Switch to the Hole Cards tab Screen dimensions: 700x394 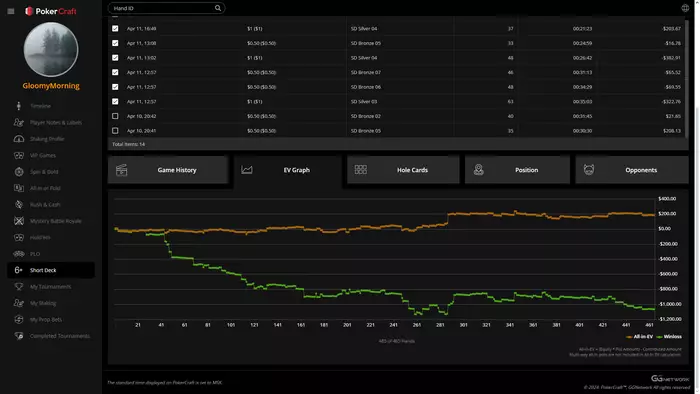click(403, 170)
